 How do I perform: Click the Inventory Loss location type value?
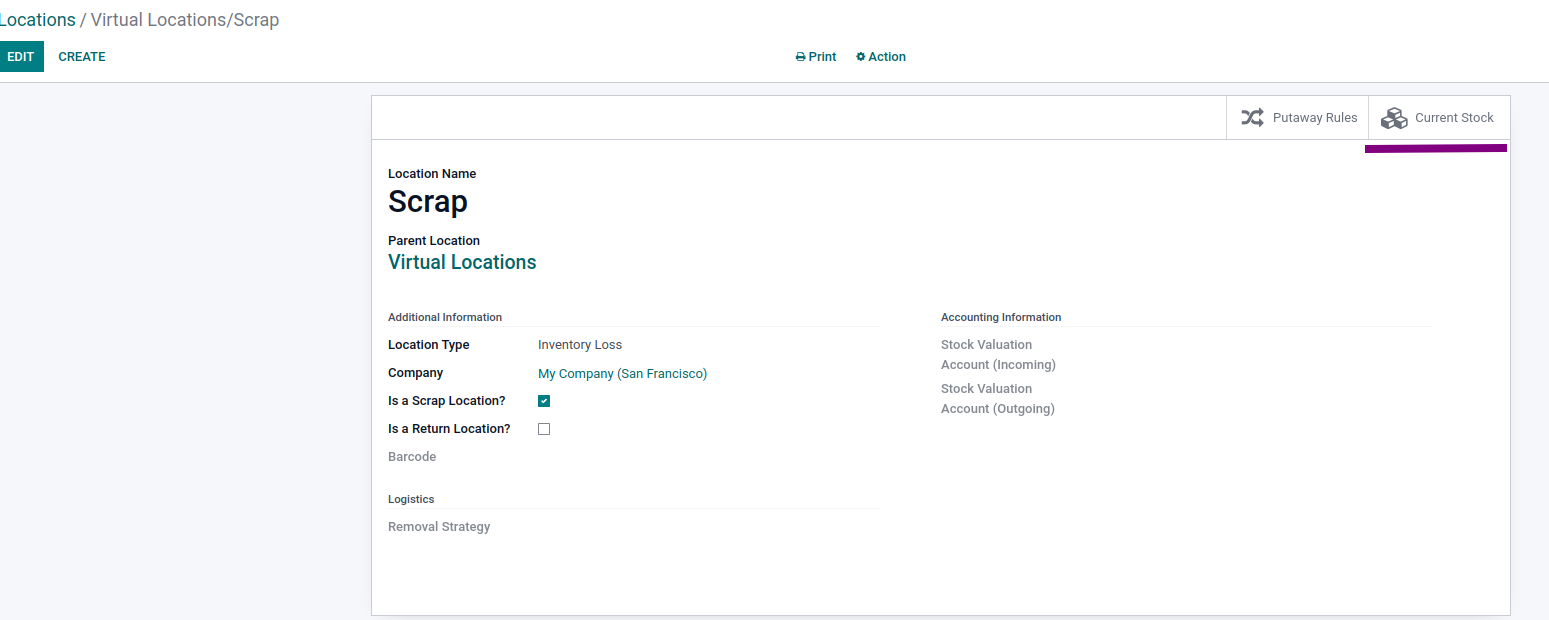(580, 345)
